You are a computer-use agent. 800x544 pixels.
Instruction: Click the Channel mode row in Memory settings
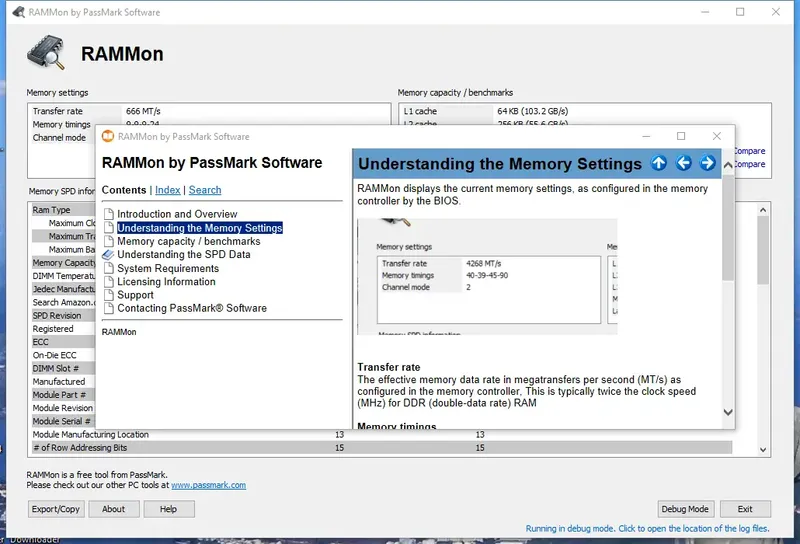pyautogui.click(x=63, y=138)
